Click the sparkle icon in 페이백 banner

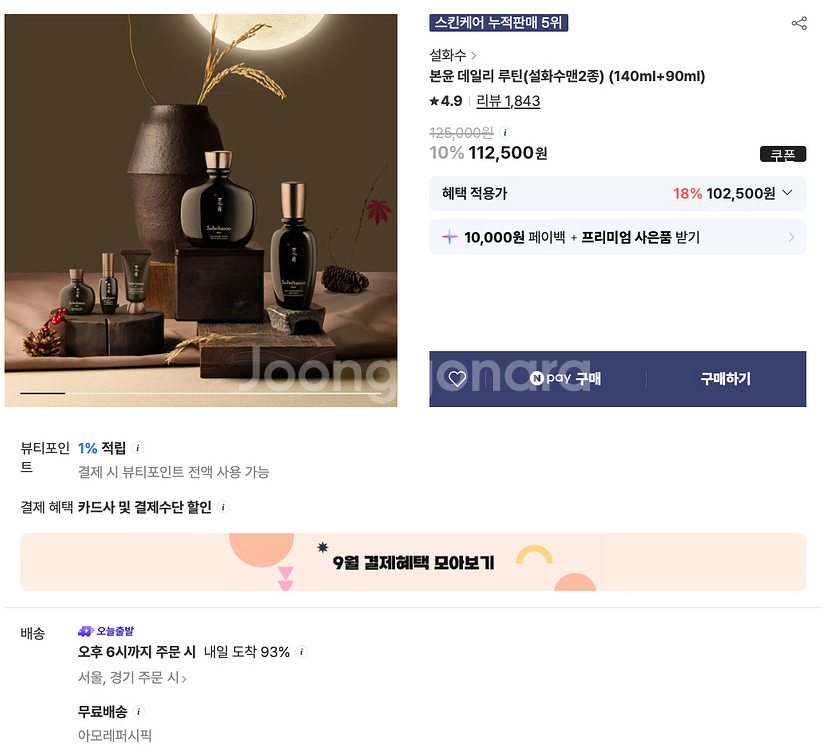pos(449,237)
